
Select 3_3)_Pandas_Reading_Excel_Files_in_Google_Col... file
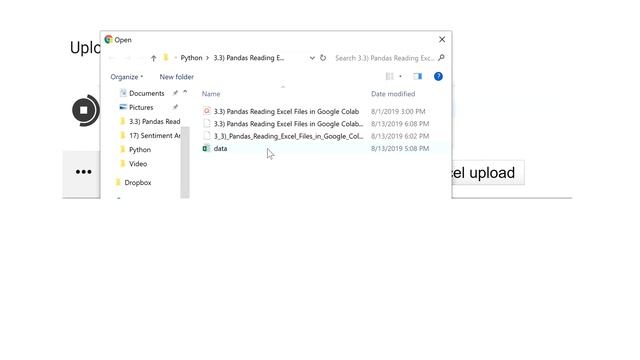288,136
